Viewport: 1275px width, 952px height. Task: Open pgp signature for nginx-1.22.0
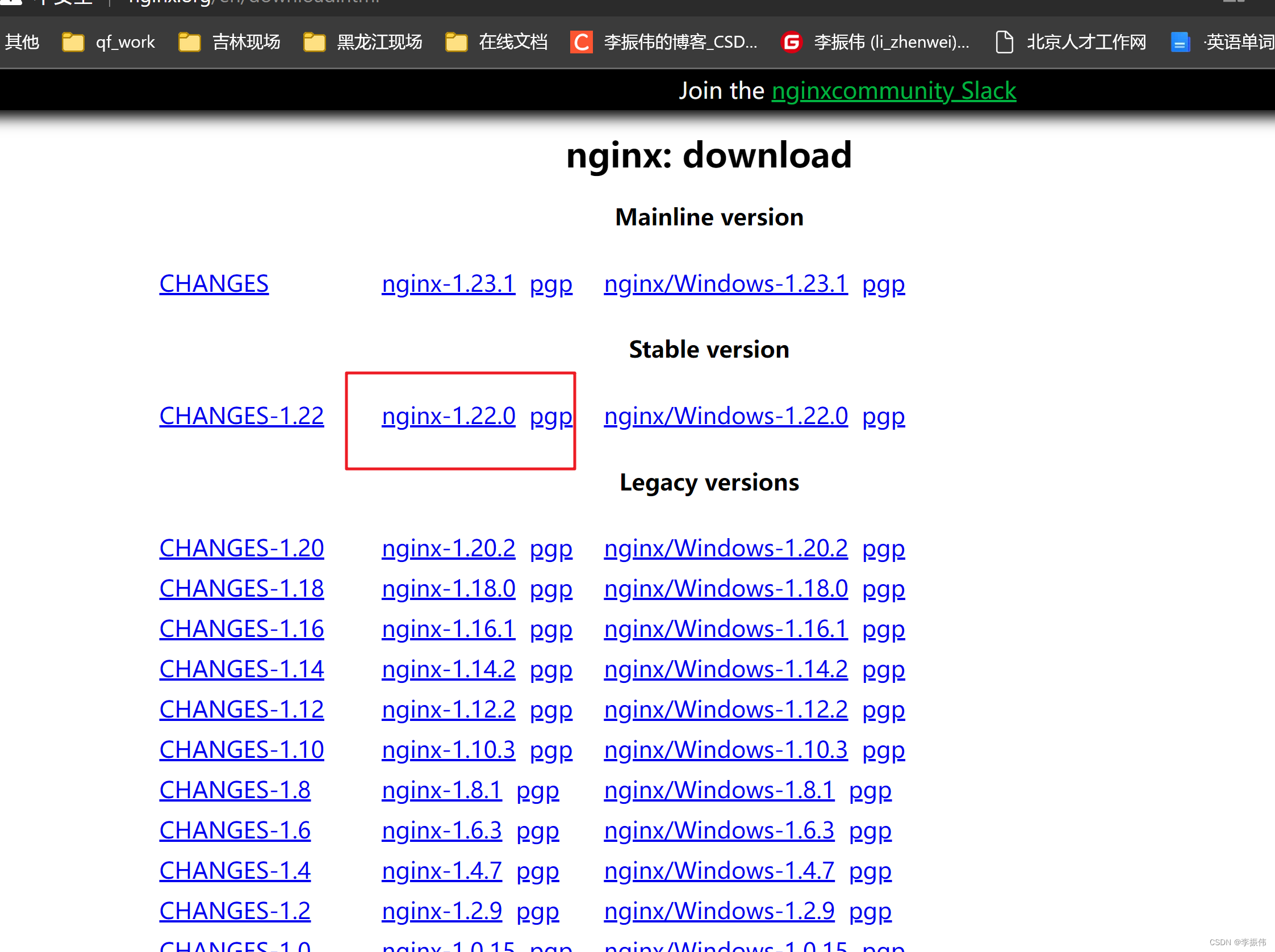coord(551,417)
